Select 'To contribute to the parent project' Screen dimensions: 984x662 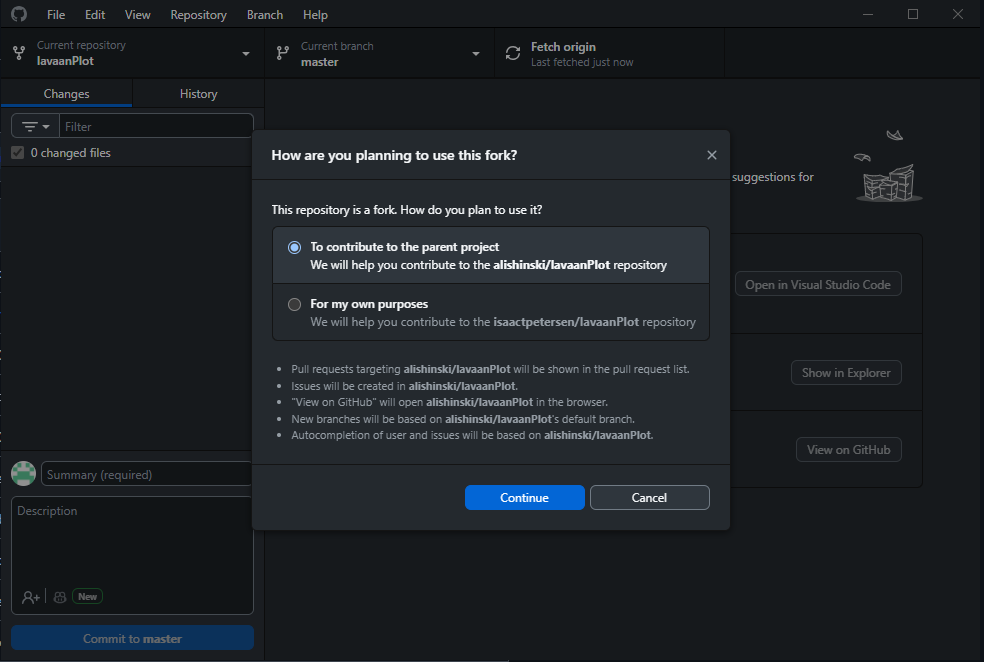pyautogui.click(x=294, y=247)
